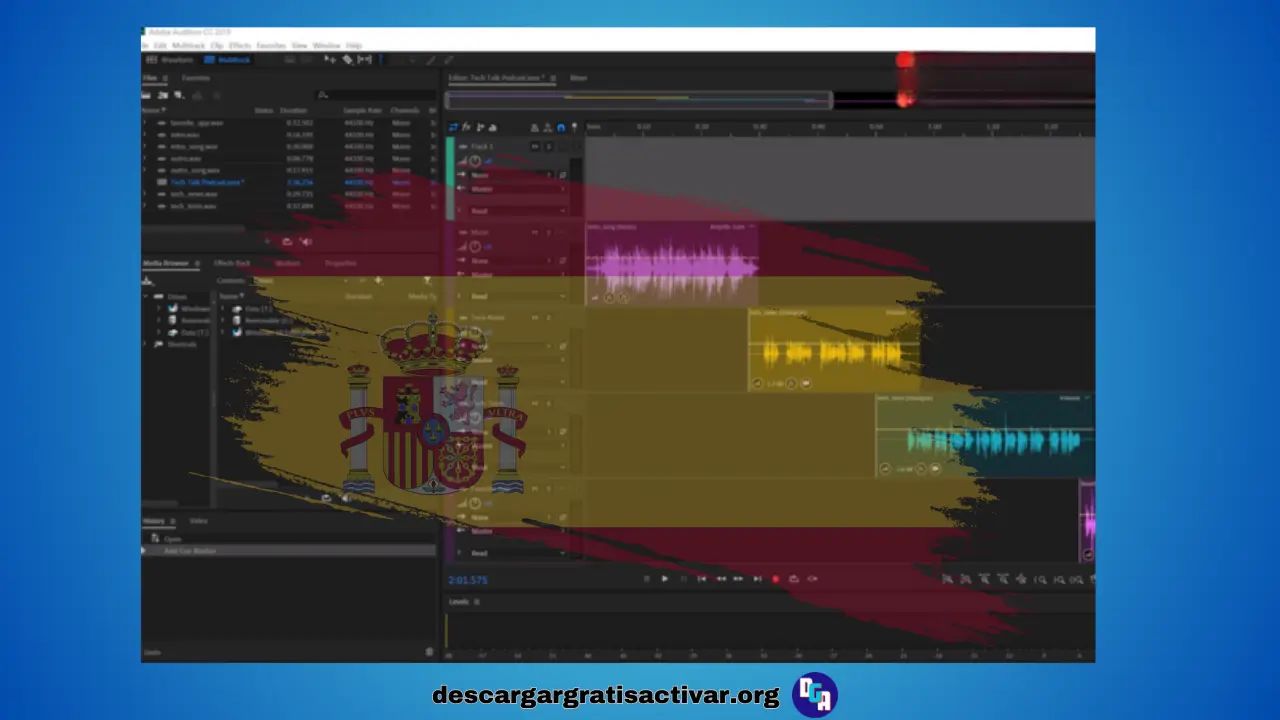Toggle the Effects (fx) track view button
The image size is (1280, 720).
(x=466, y=127)
